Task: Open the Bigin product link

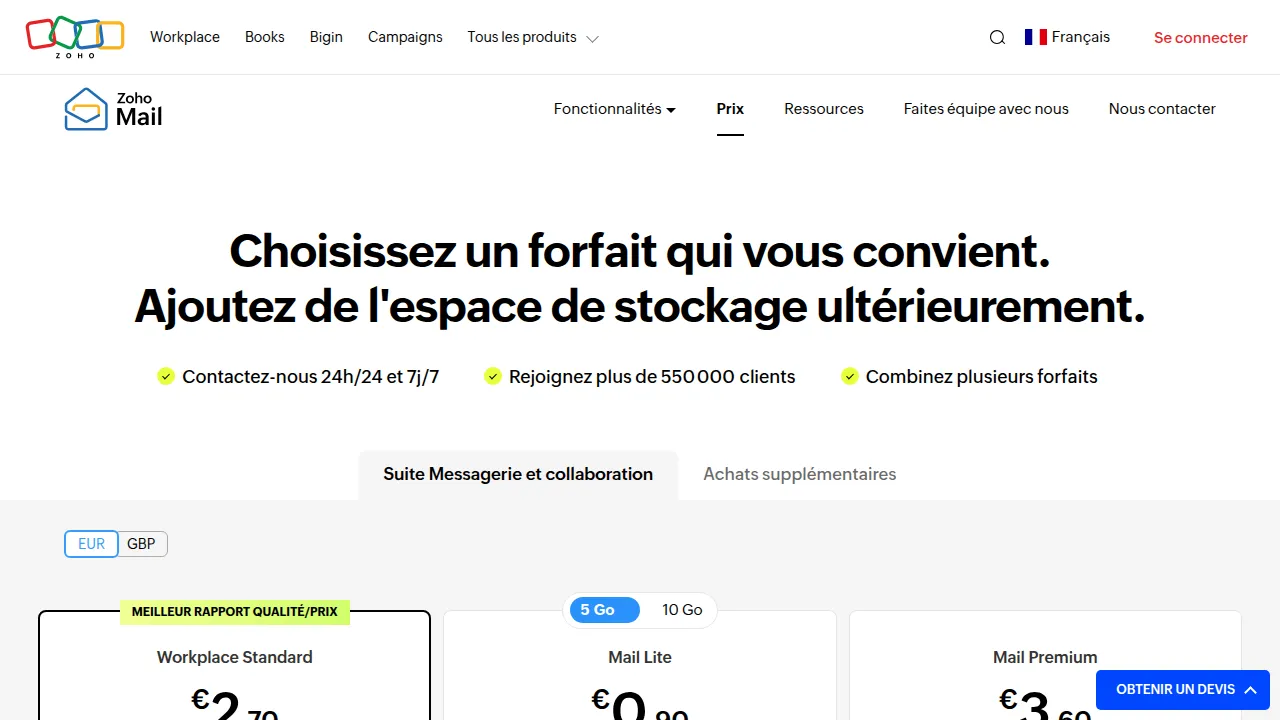Action: 326,37
